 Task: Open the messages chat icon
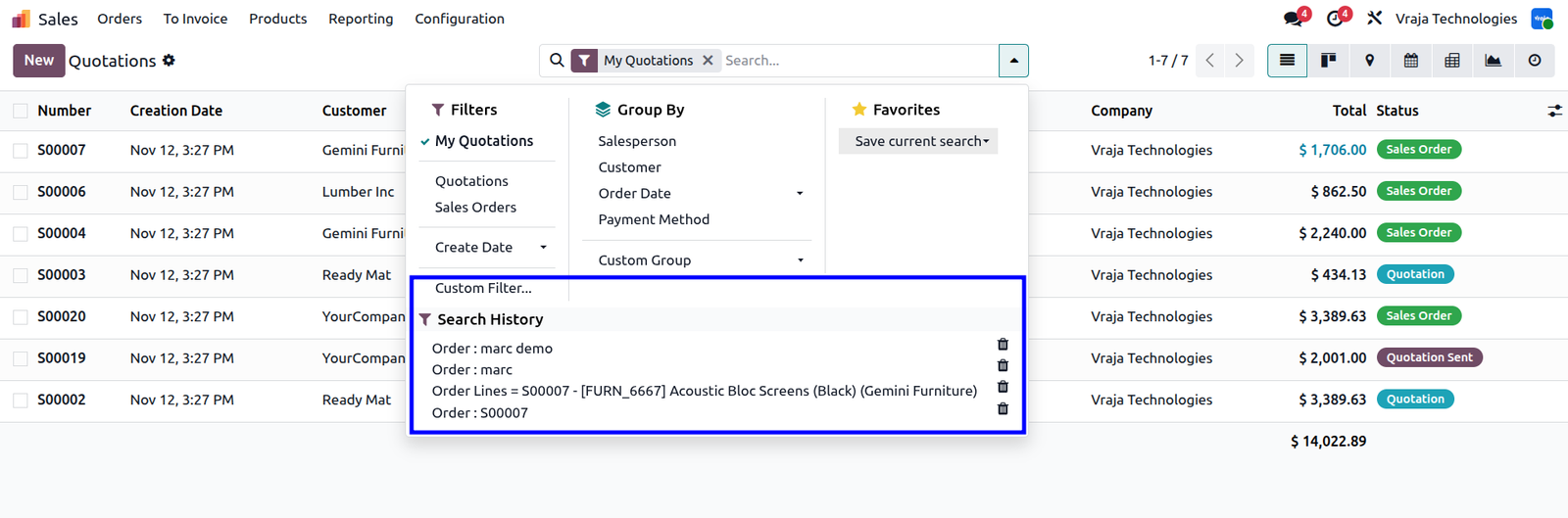(x=1296, y=18)
